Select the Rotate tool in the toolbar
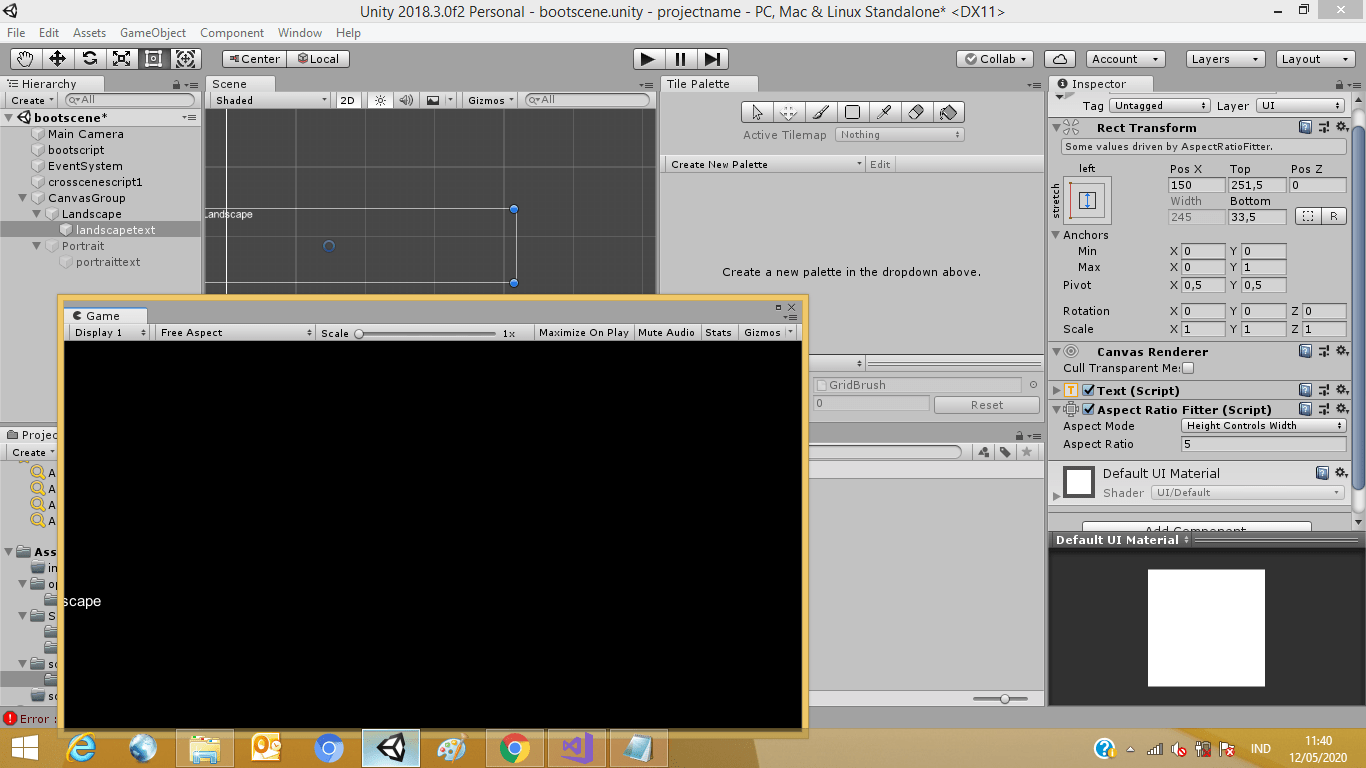The width and height of the screenshot is (1366, 768). click(90, 59)
